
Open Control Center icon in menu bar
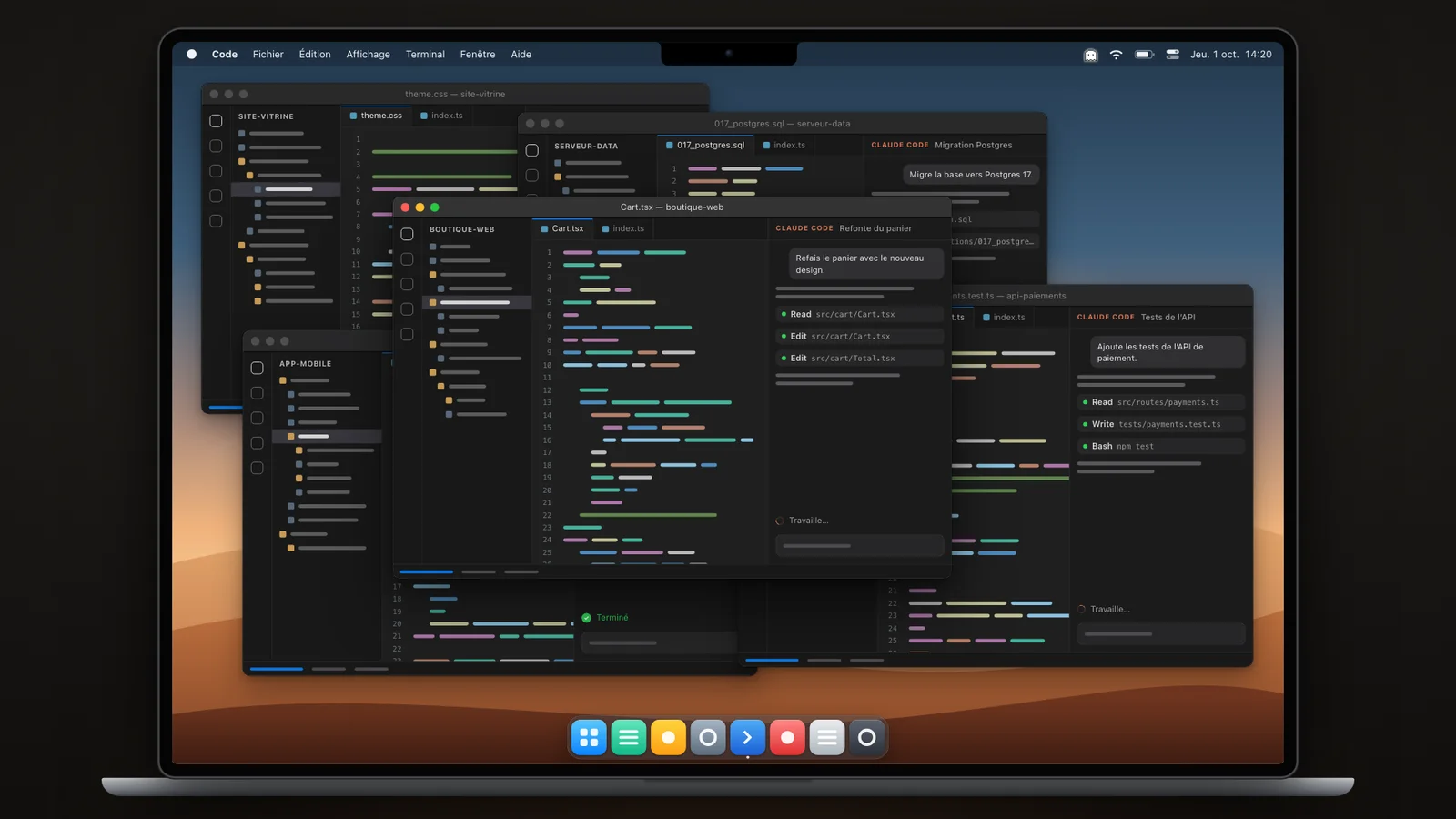pos(1172,55)
